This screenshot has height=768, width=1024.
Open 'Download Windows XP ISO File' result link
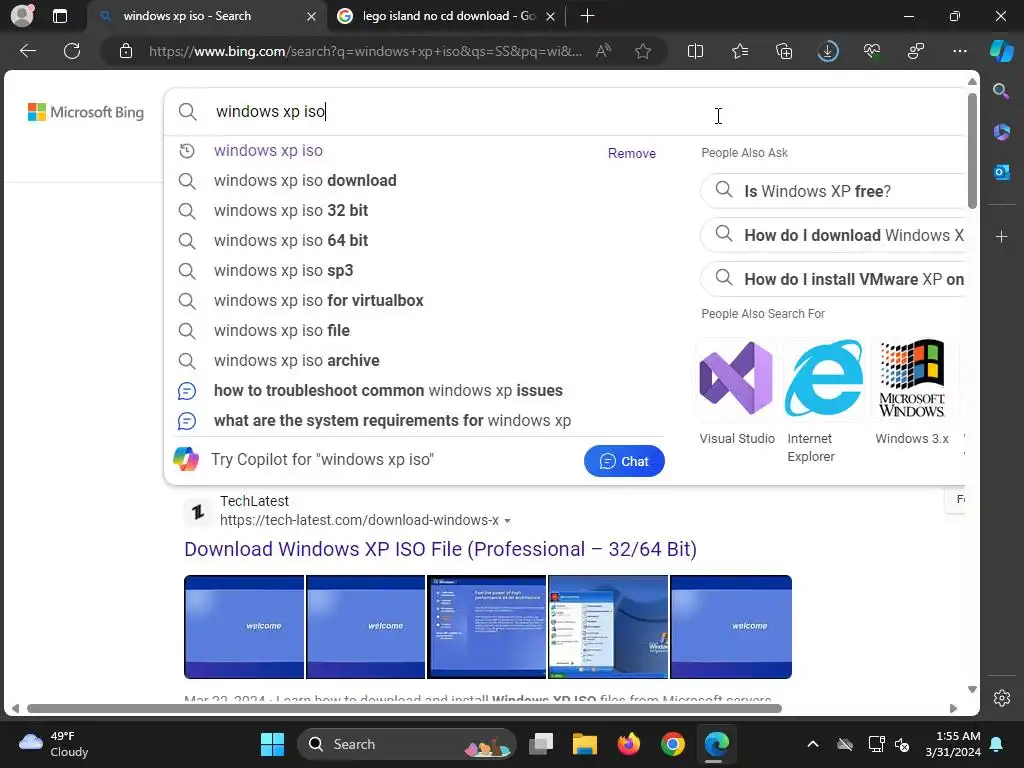pos(440,549)
